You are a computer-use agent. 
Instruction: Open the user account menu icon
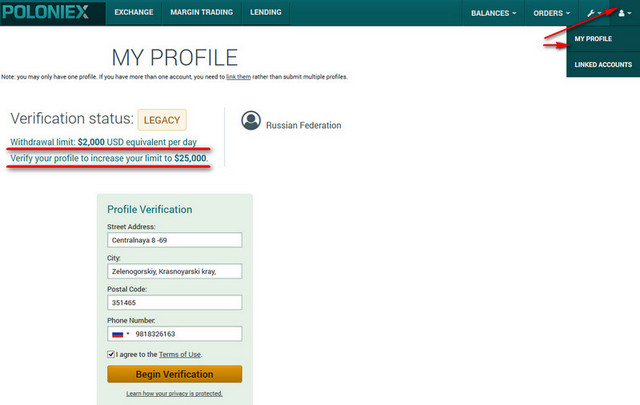[624, 13]
